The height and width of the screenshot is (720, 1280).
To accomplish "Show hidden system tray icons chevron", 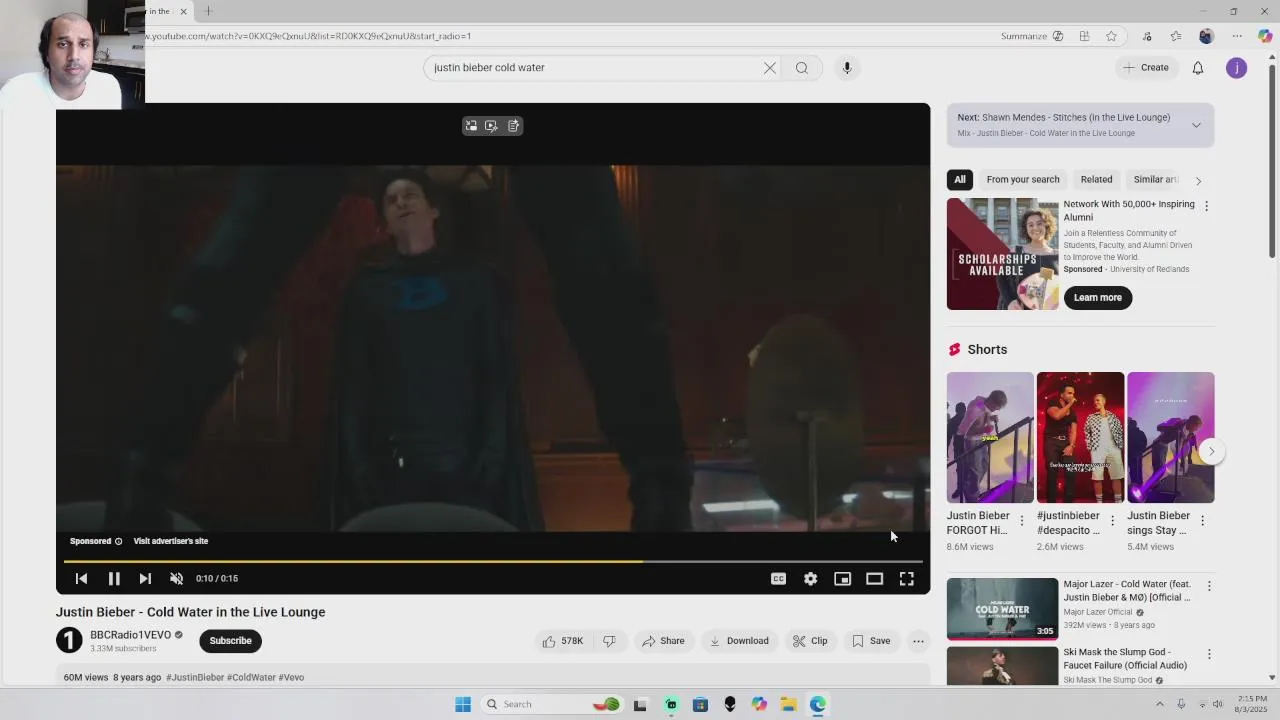I will (x=1160, y=704).
